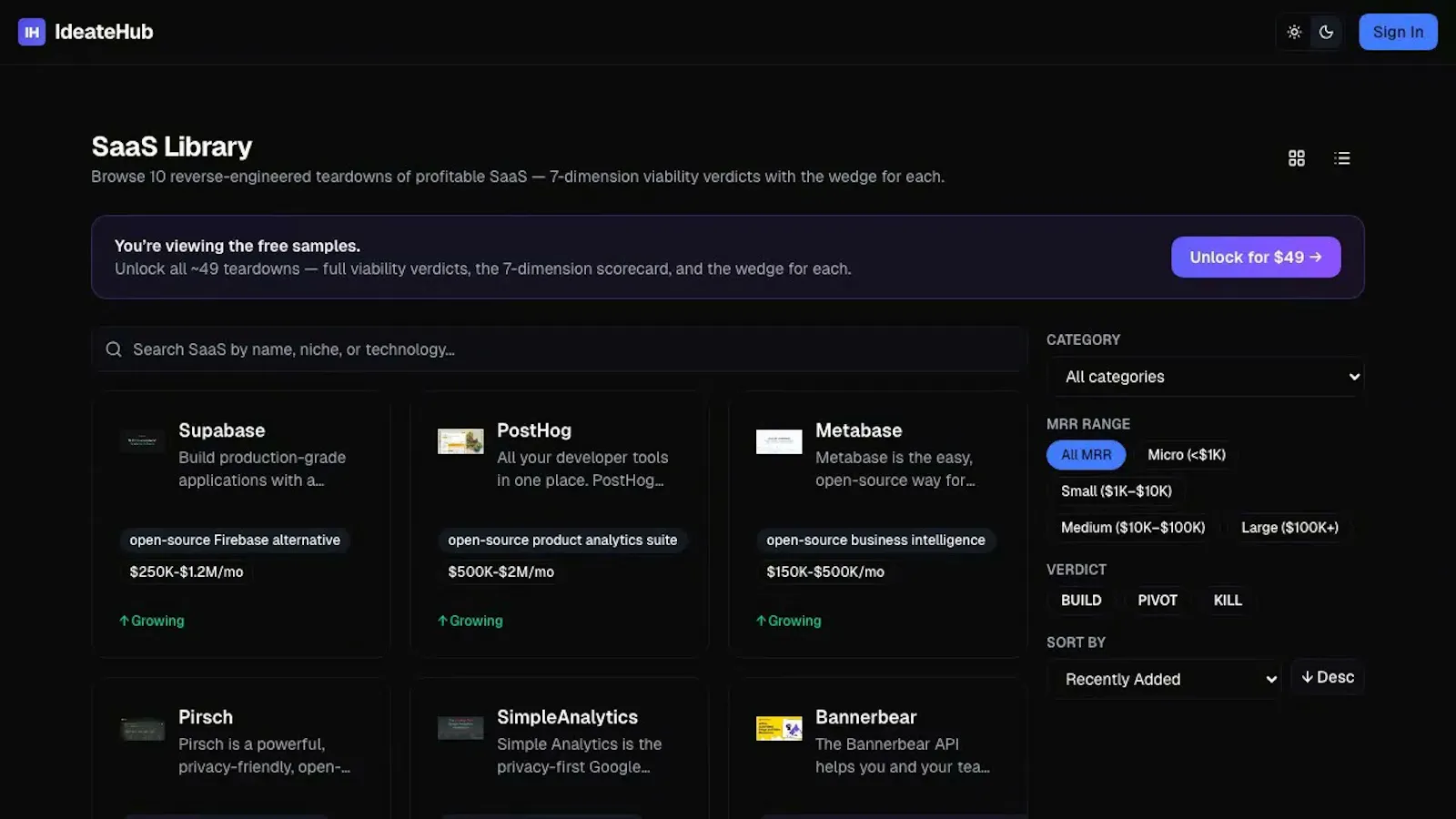Click the IdeateHub IH logo icon
This screenshot has width=1456, height=819.
click(32, 32)
